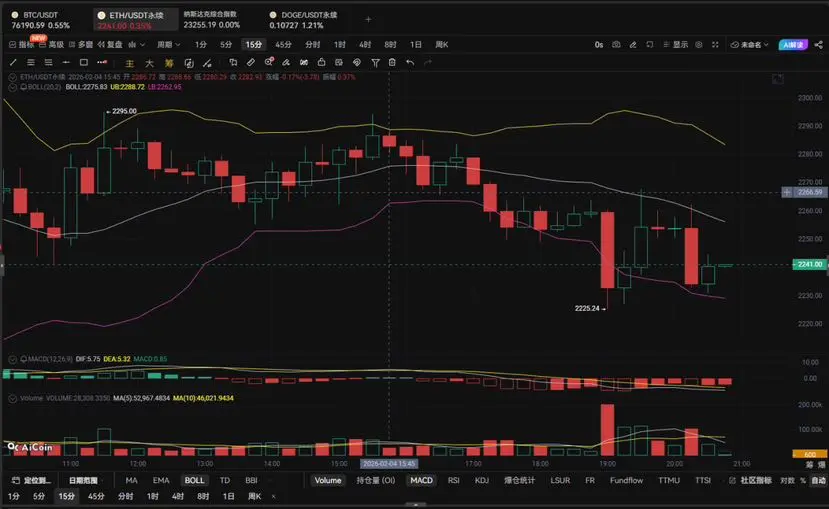Toggle the MACD sub-indicator
This screenshot has height=509, width=829.
click(421, 480)
